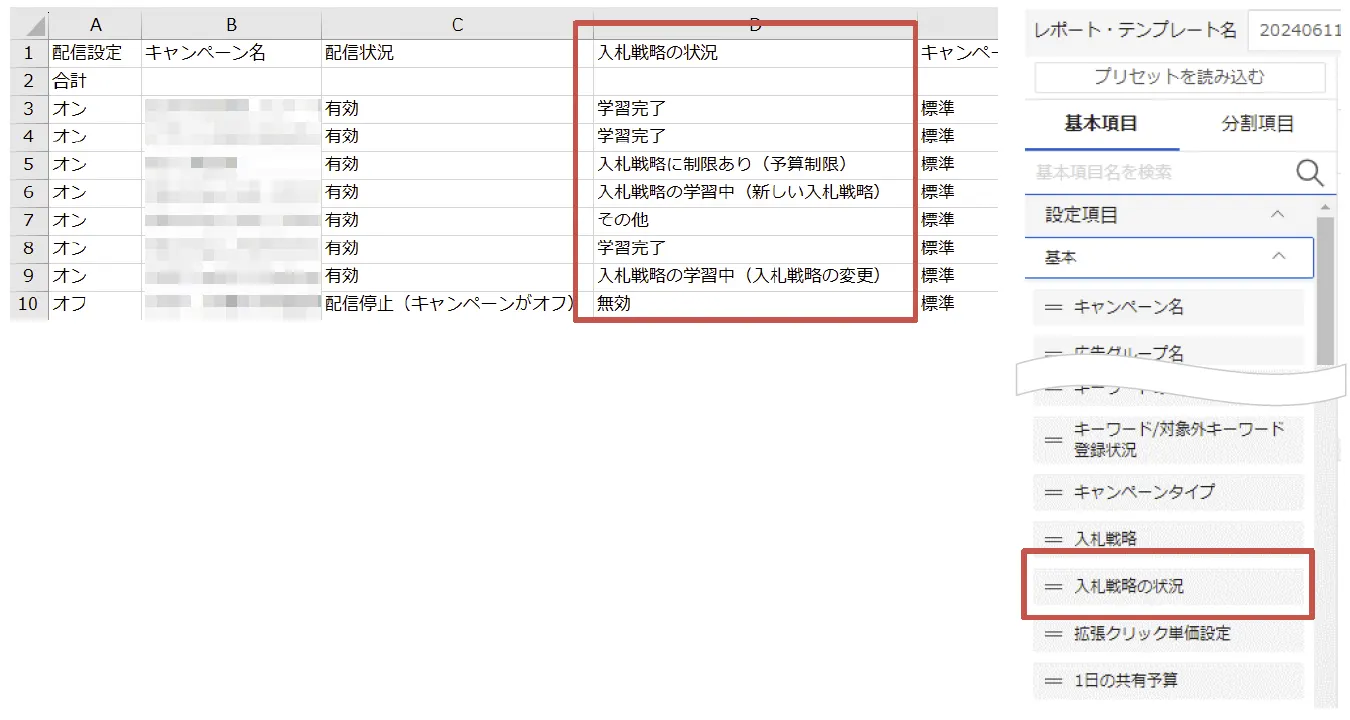Click the 配信状況 header cell
Screen dimensions: 1350x720
point(457,53)
